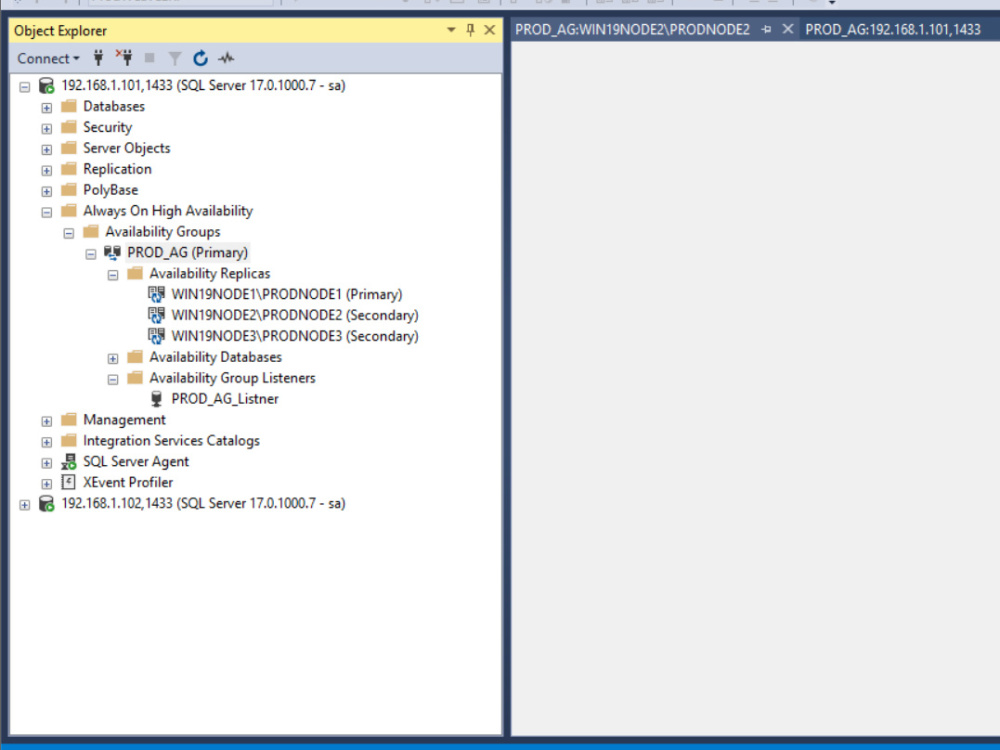The image size is (1000, 750).
Task: Select 192.168.1.101,1433 server label
Action: 203,85
